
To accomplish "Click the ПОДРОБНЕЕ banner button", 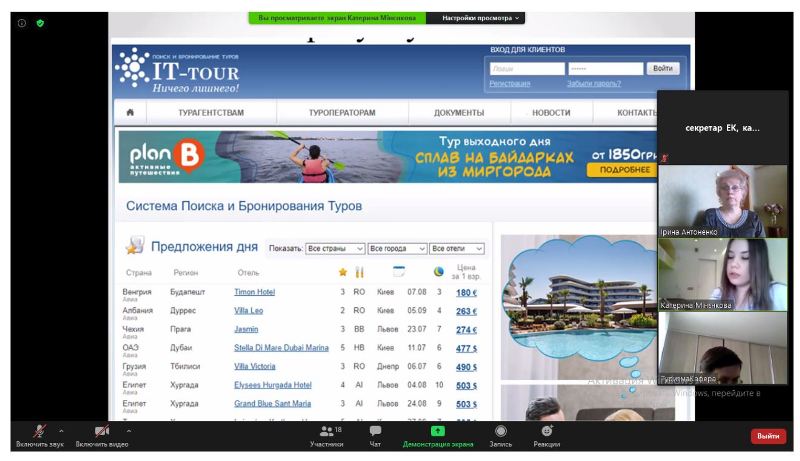I will (x=622, y=170).
